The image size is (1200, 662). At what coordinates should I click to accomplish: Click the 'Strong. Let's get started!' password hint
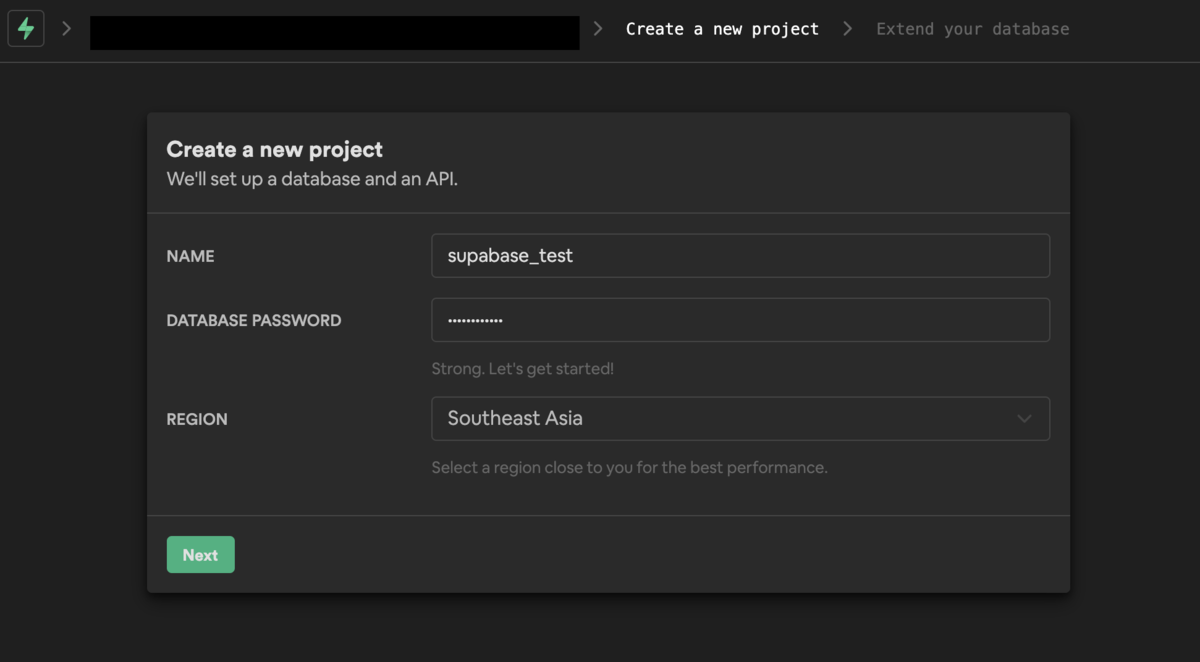point(522,369)
